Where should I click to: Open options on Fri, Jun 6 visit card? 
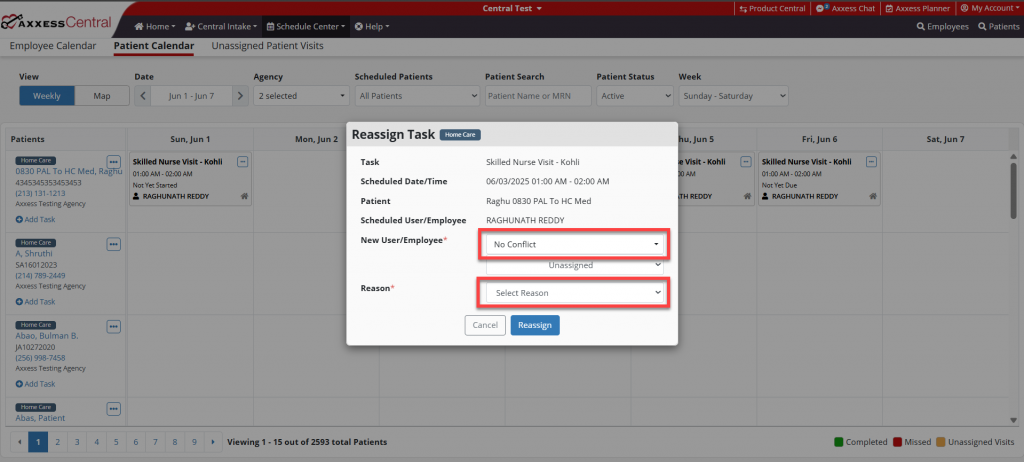pos(871,161)
